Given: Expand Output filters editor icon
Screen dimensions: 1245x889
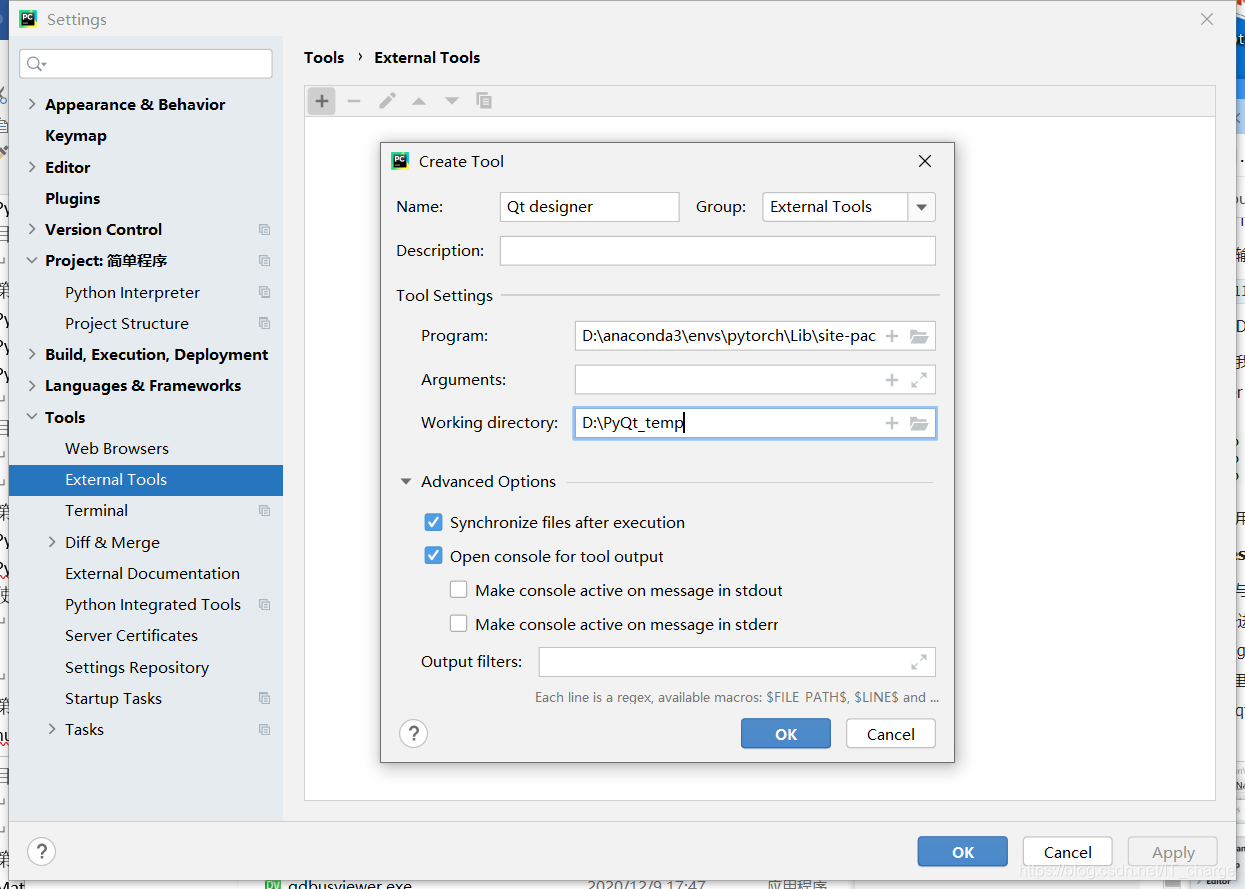Looking at the screenshot, I should [x=918, y=661].
